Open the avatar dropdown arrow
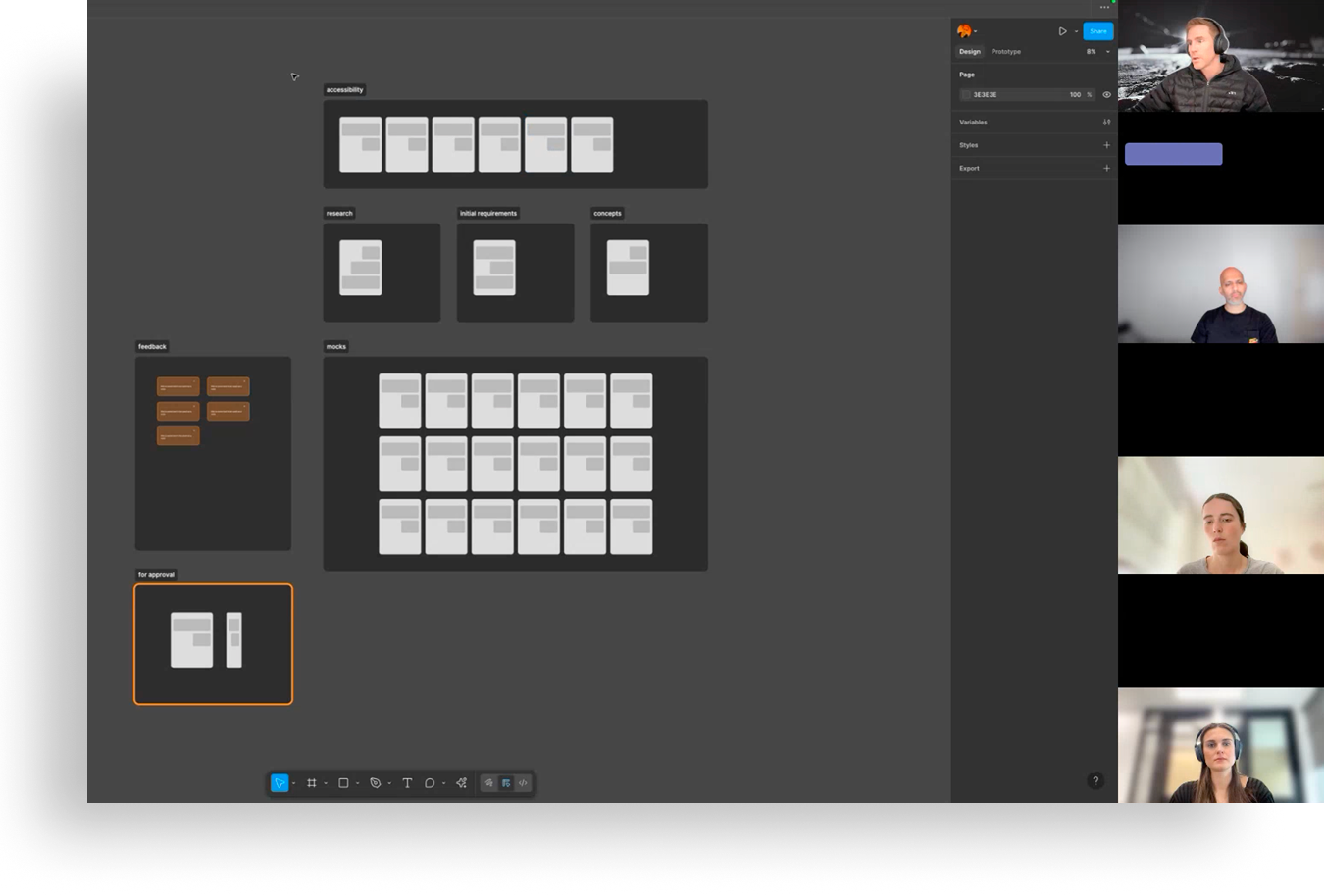The image size is (1324, 896). [976, 31]
